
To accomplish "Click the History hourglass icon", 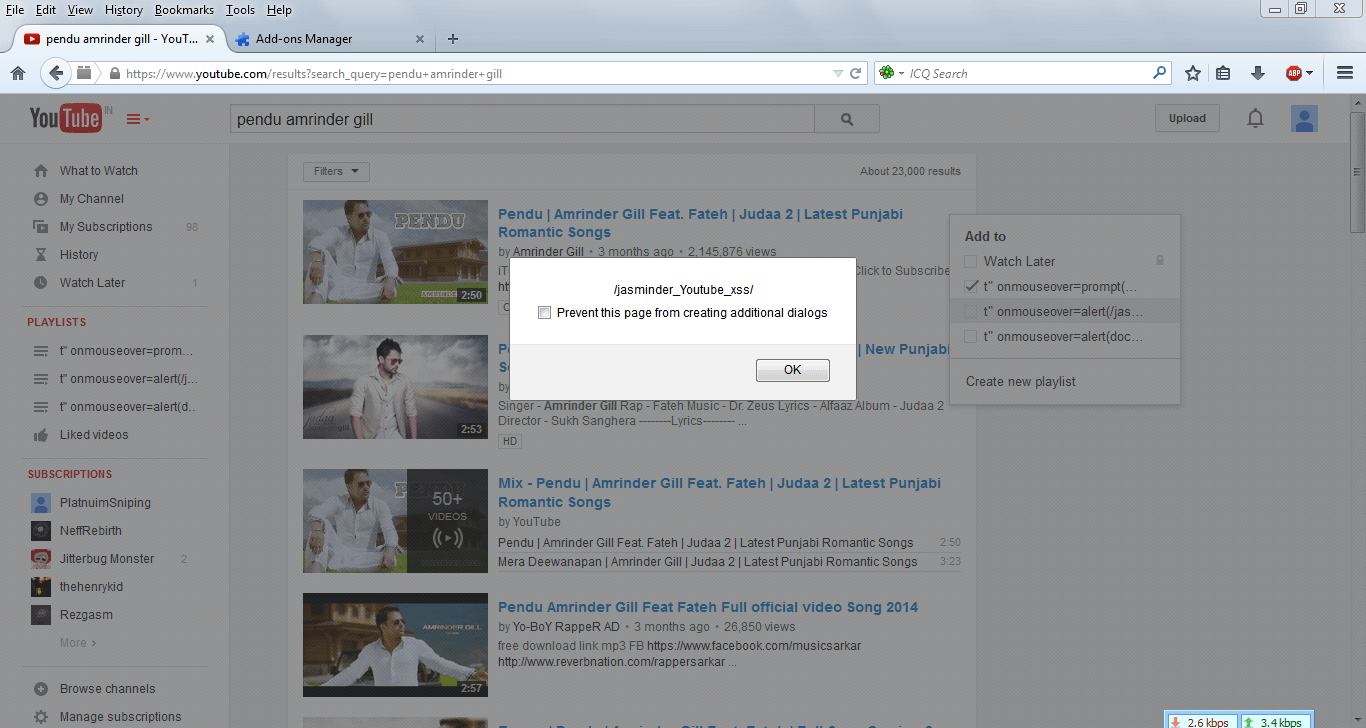I will coord(40,255).
